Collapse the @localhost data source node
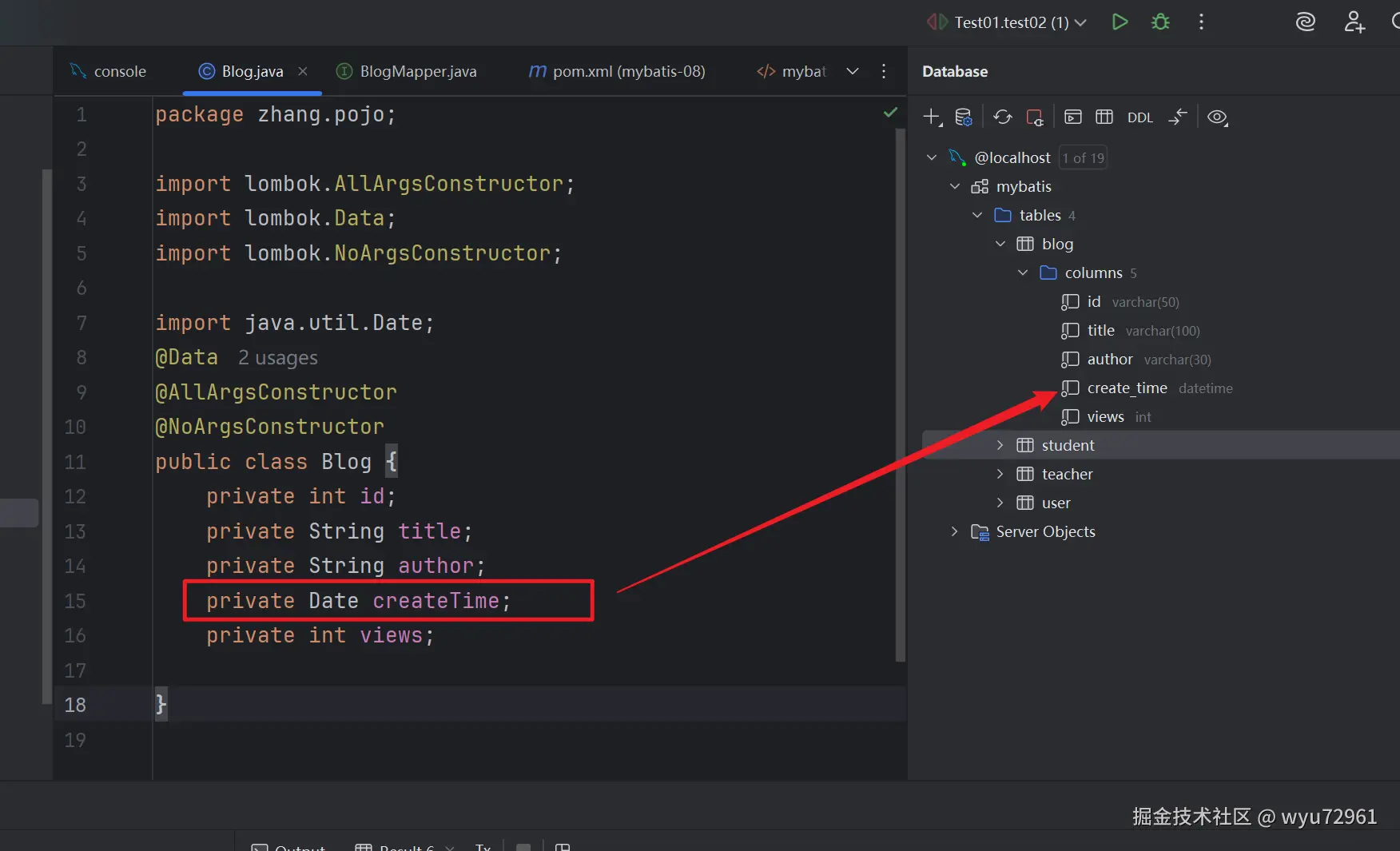Screen dimensions: 1400x851 pyautogui.click(x=932, y=157)
